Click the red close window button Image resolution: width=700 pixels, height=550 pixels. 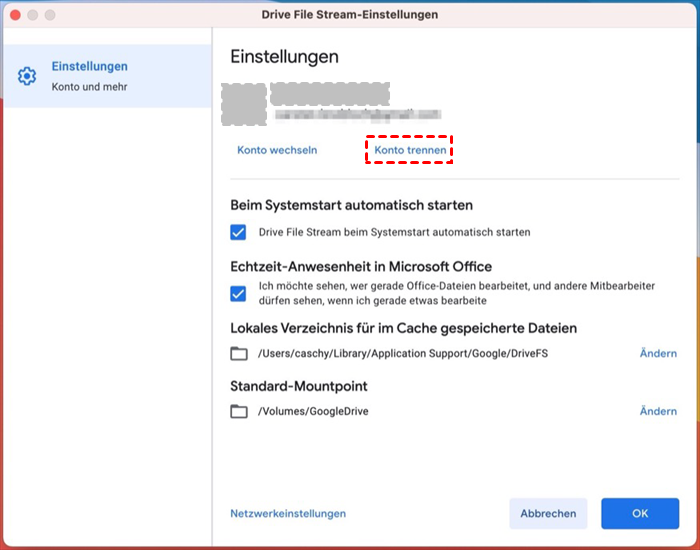coord(14,16)
